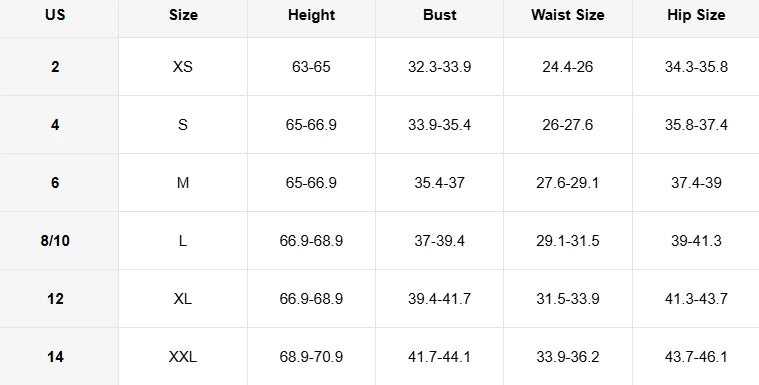Select the XL size cell
Viewport: 759px width, 385px height.
183,299
